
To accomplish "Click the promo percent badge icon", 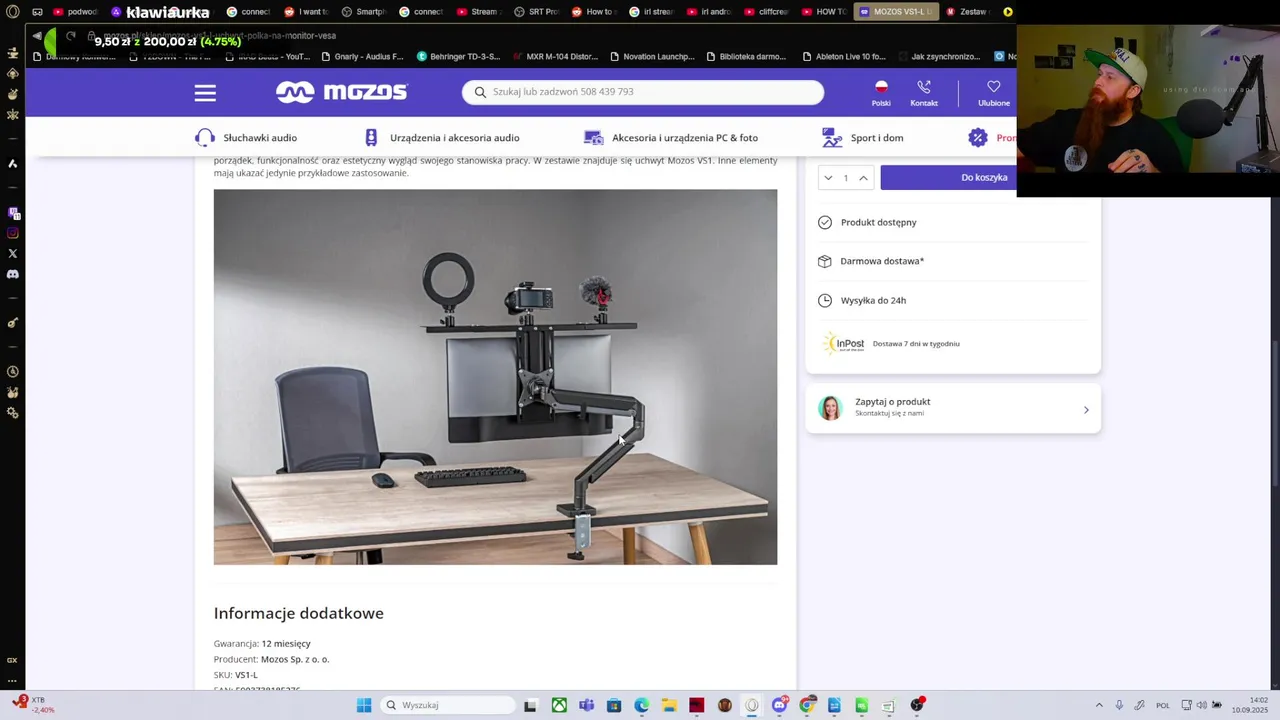I will 978,138.
